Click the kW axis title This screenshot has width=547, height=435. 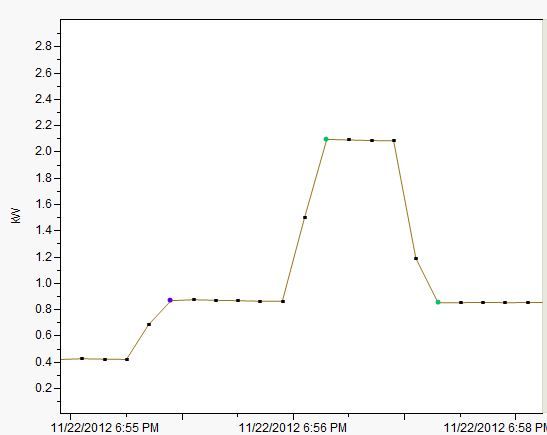[16, 216]
